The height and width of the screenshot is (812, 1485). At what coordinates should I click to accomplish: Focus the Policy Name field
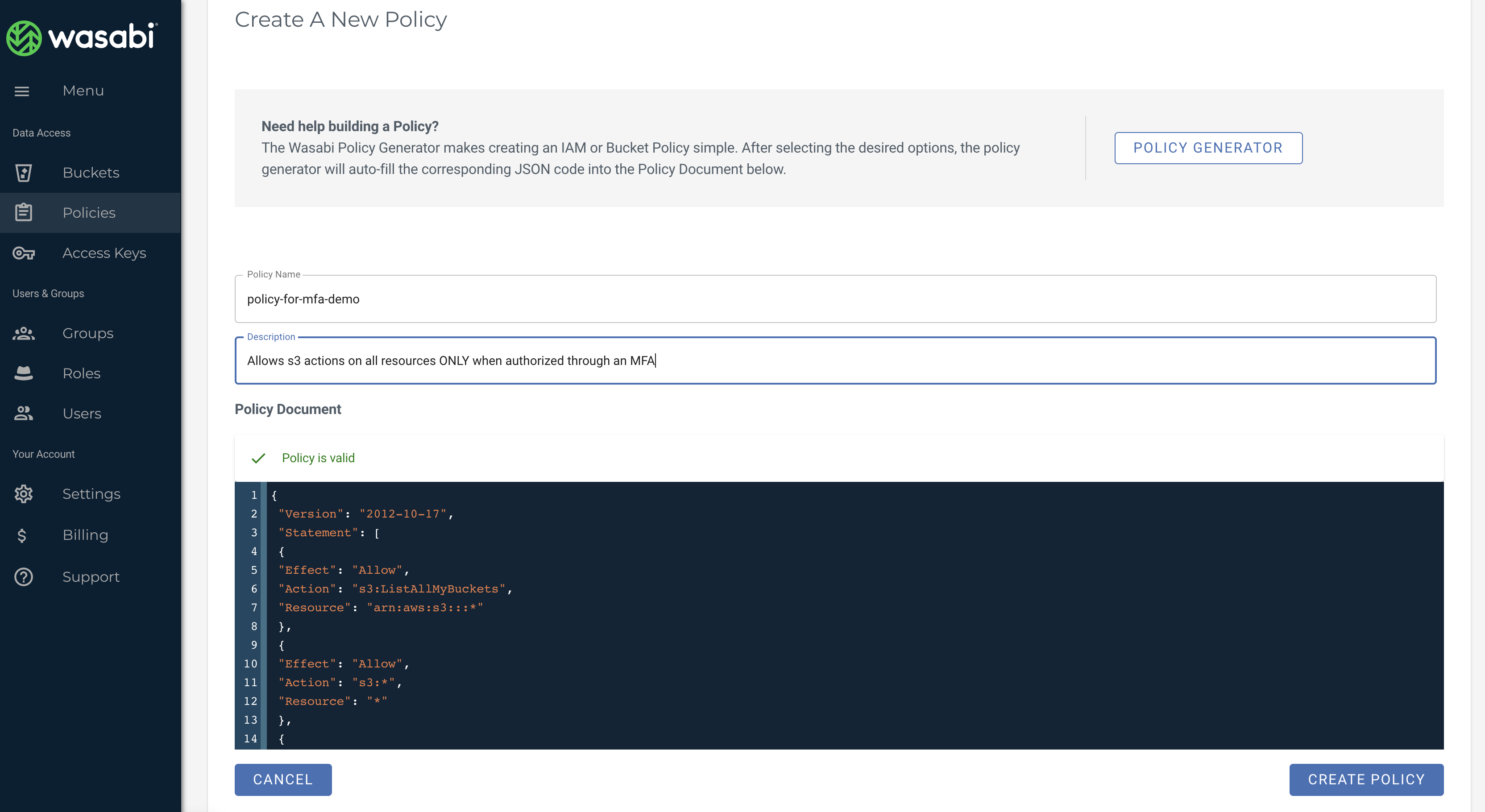[835, 299]
